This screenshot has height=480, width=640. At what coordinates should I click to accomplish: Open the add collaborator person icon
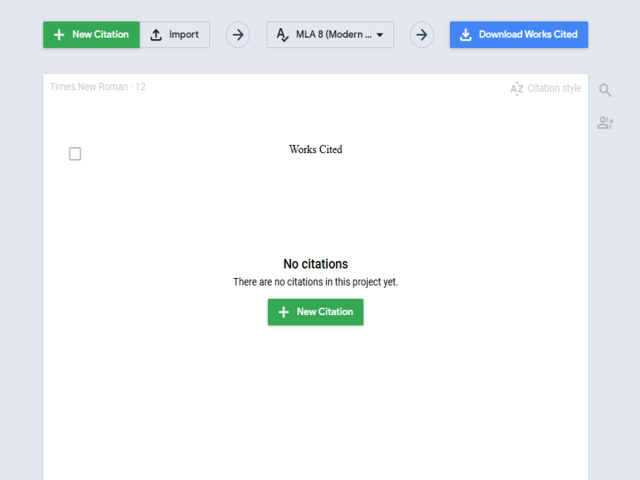(x=605, y=123)
